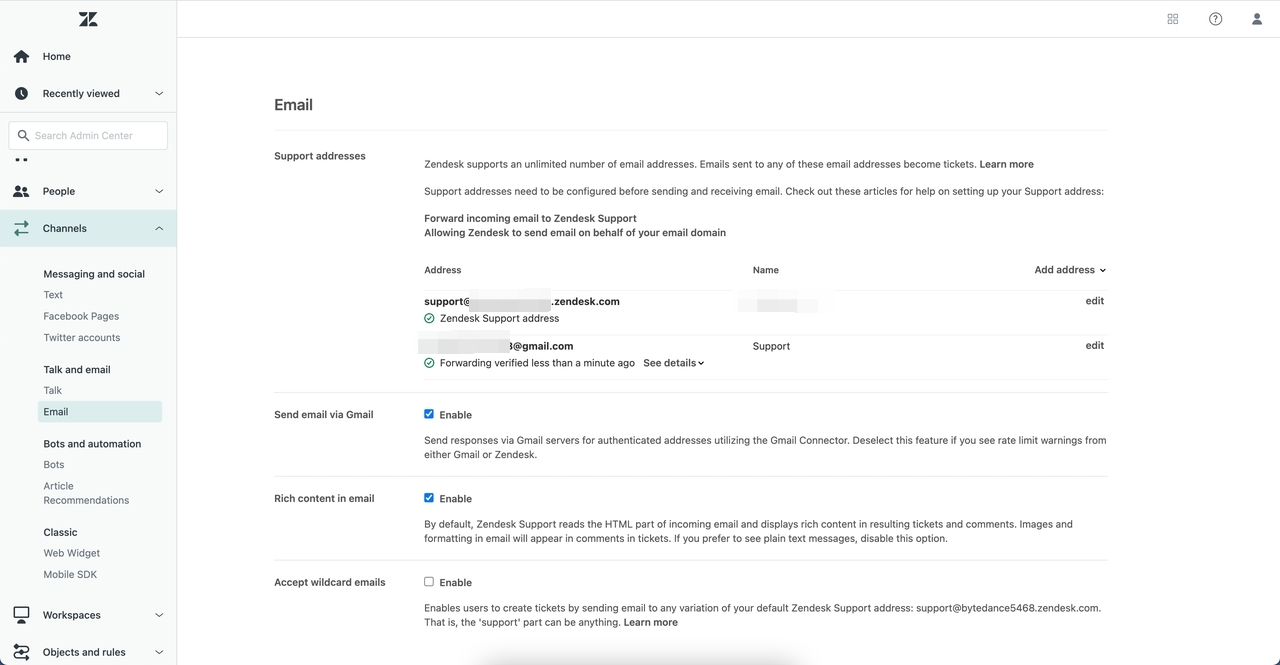Viewport: 1280px width, 665px height.
Task: Click the help question mark icon
Action: pos(1215,19)
